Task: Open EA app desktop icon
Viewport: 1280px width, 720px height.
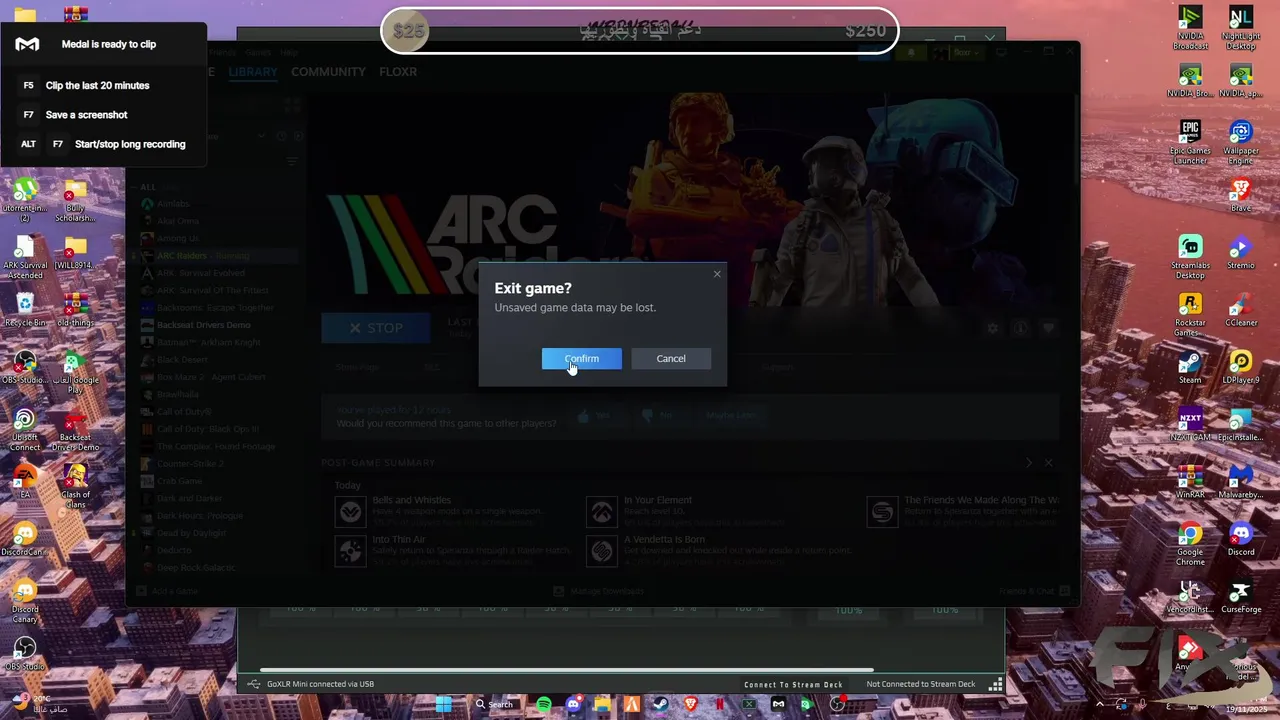Action: coord(25,482)
